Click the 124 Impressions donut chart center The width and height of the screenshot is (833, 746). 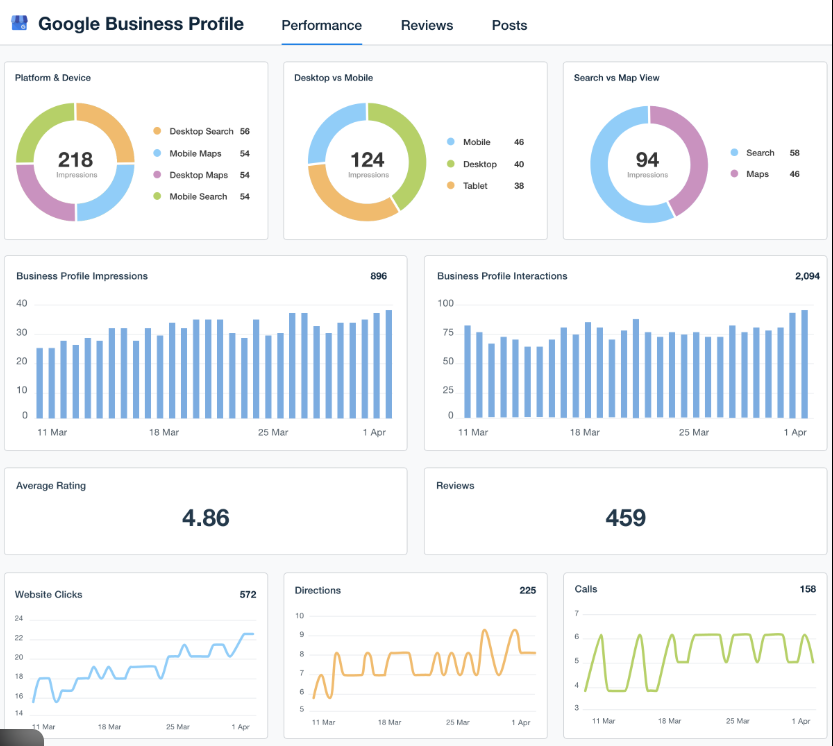367,162
